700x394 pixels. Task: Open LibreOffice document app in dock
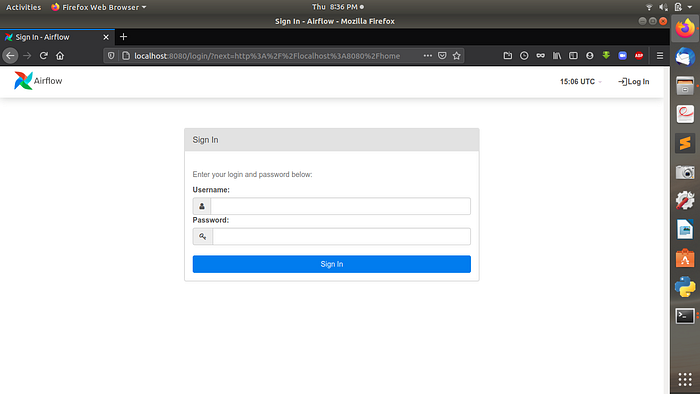point(685,230)
